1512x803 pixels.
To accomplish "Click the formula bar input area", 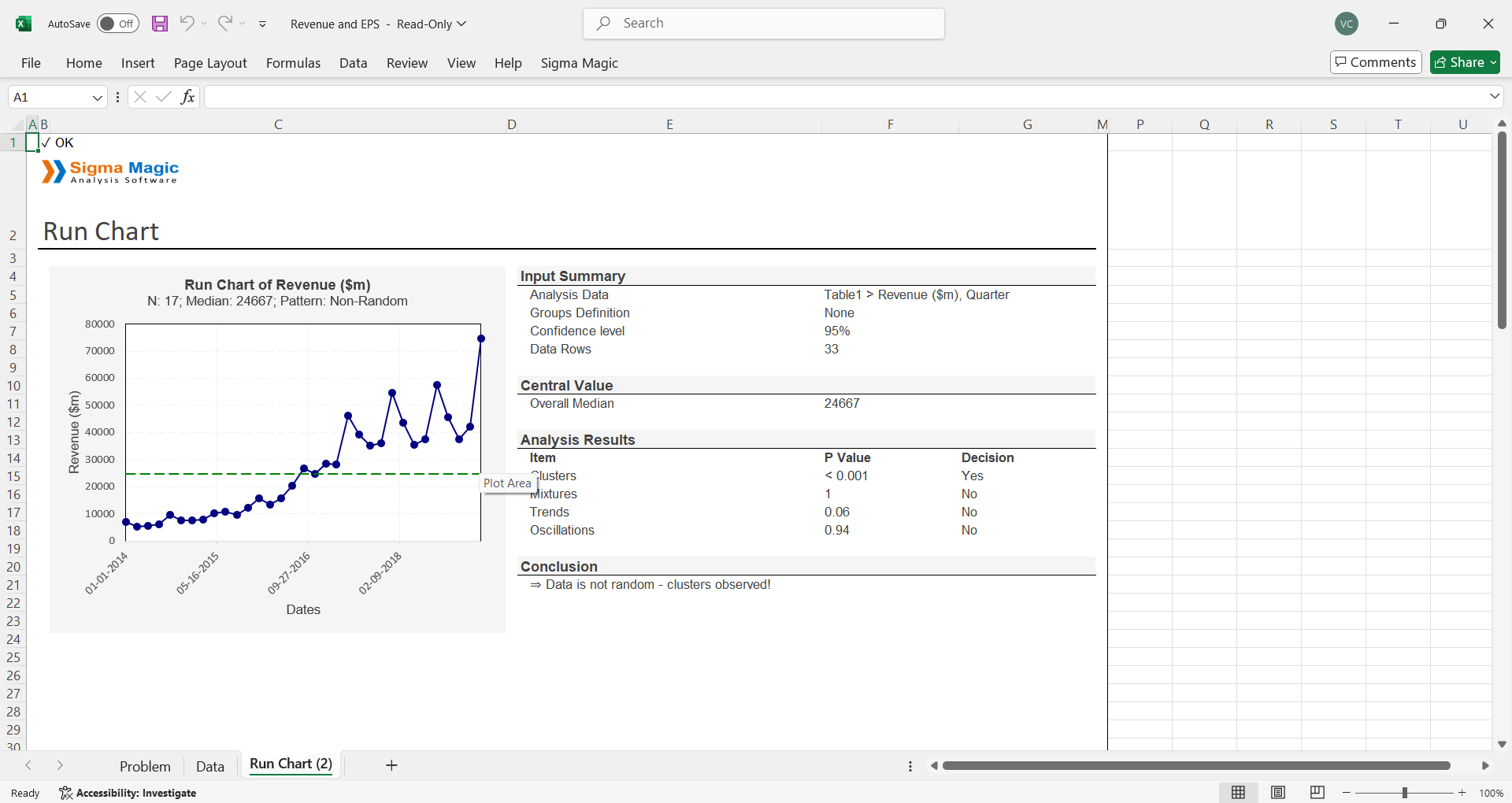I will [x=844, y=97].
